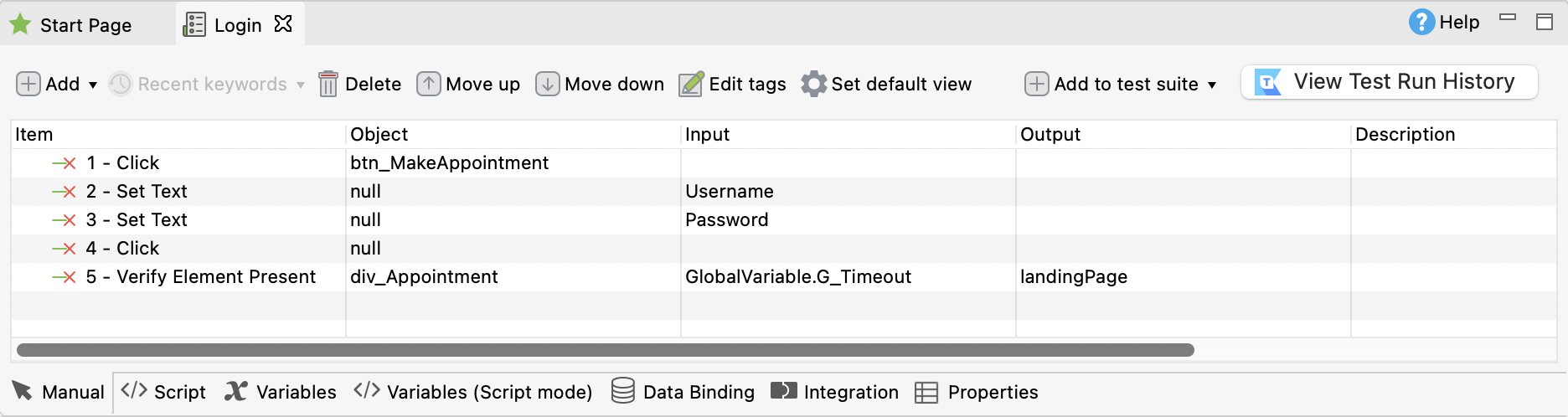Click Set default view gear icon
1568x417 pixels.
pyautogui.click(x=813, y=84)
